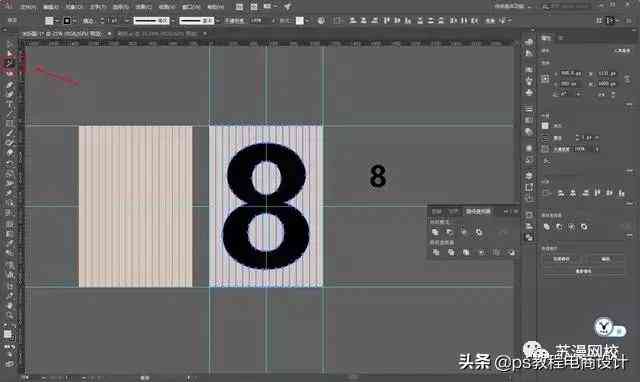The height and width of the screenshot is (382, 640).
Task: Click the fill swatch in Properties appearance section
Action: 545,126
